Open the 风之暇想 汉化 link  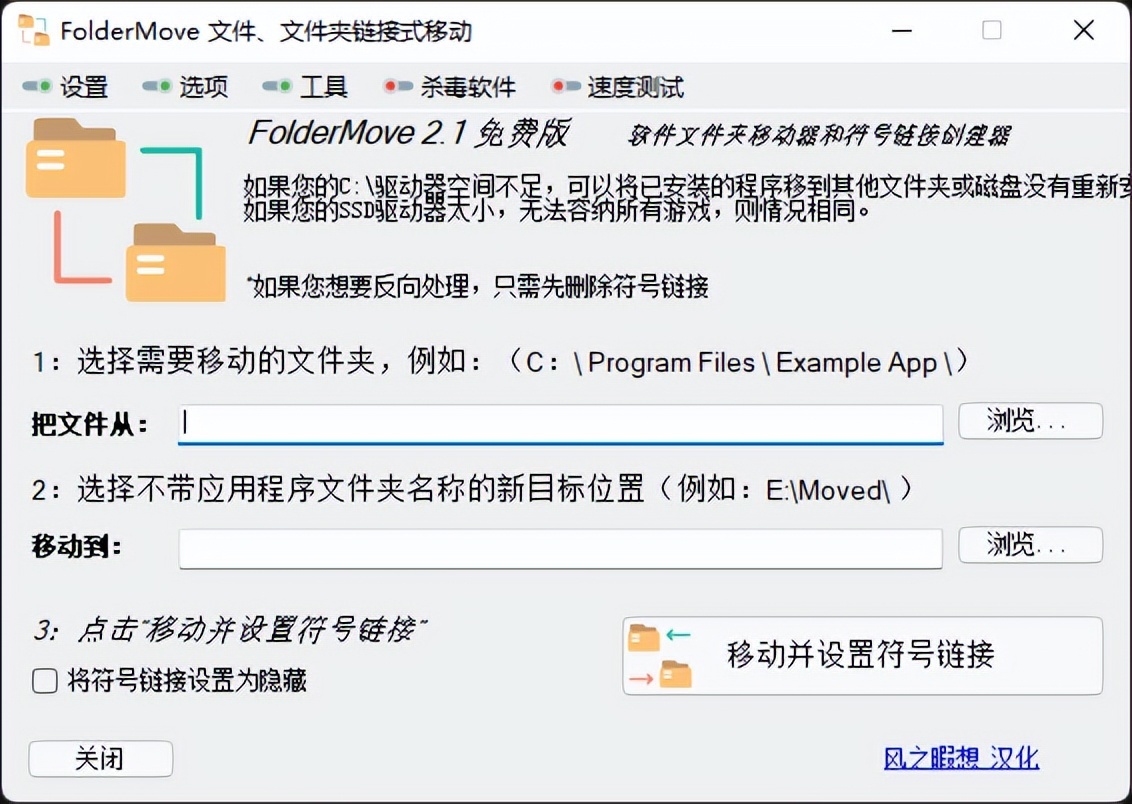pyautogui.click(x=961, y=758)
